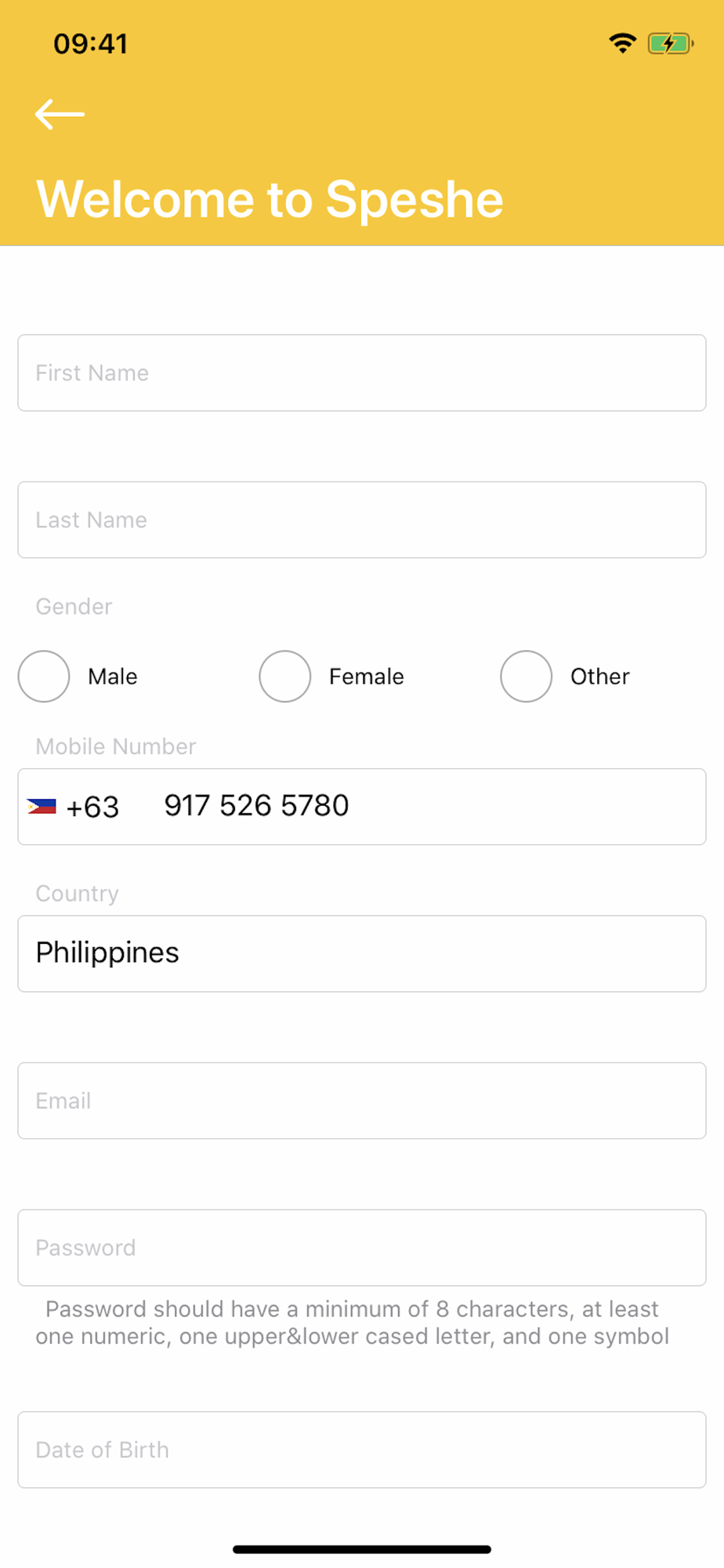
Task: Tap the battery charging icon
Action: tap(671, 43)
